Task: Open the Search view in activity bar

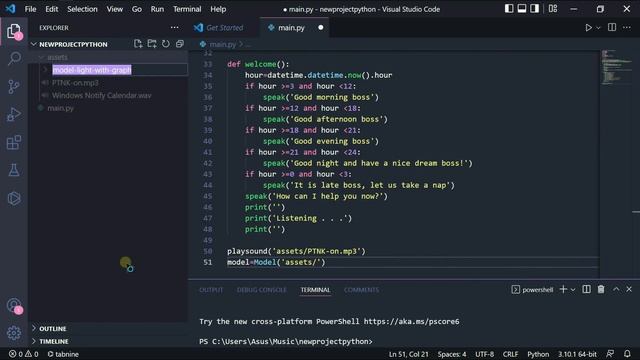Action: pyautogui.click(x=14, y=58)
